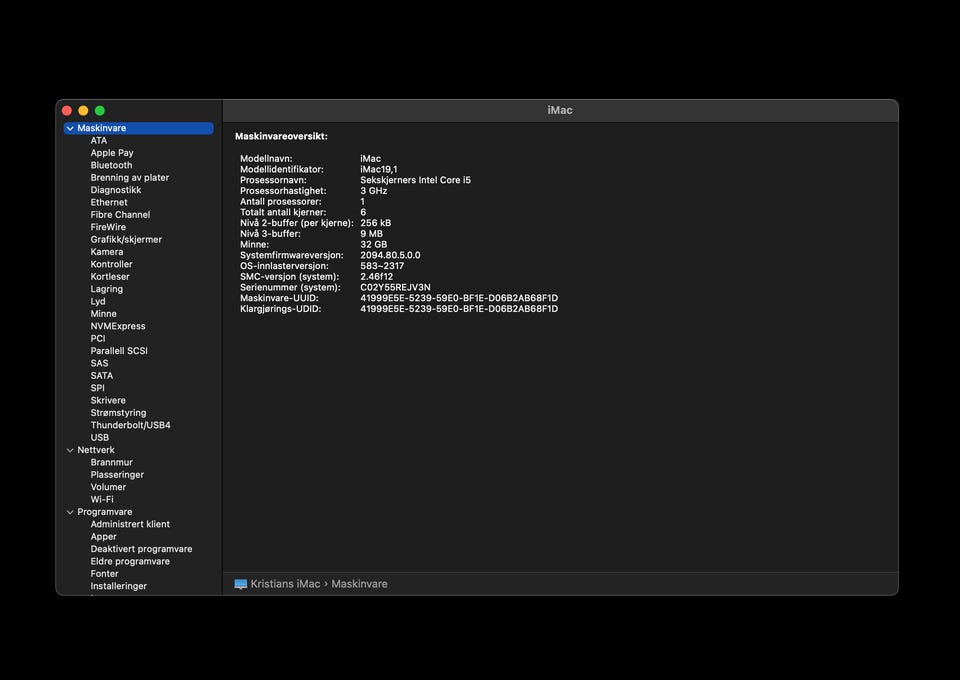Select Fibre Channel entry
Viewport: 960px width, 680px height.
tap(120, 215)
